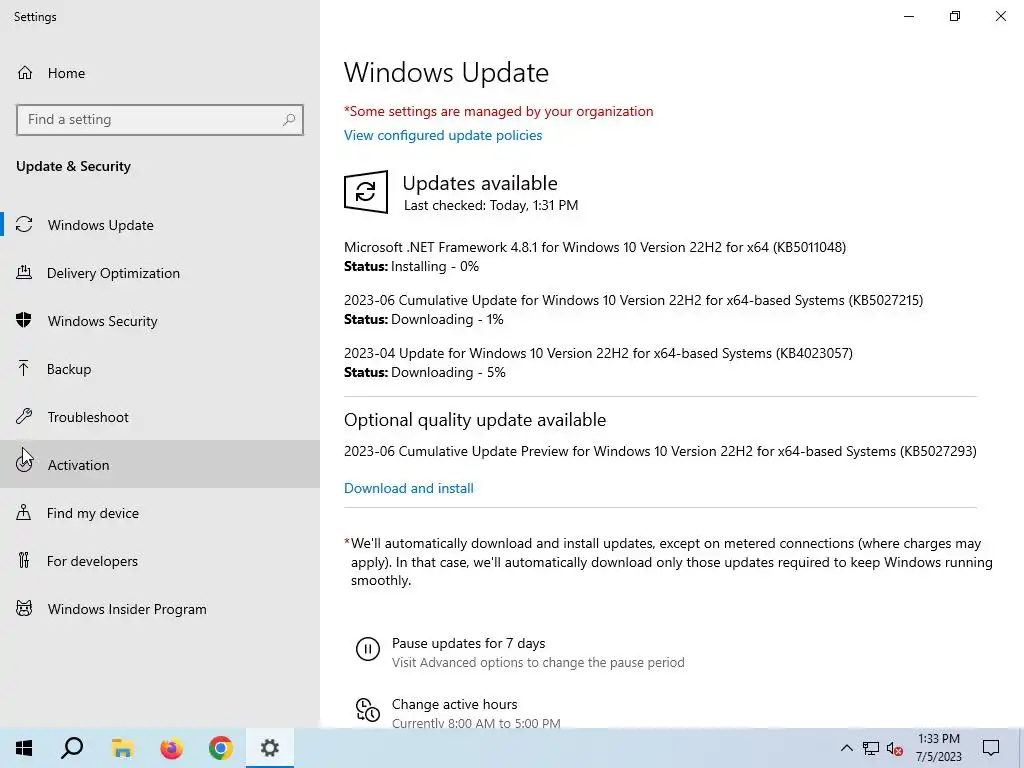
Task: Launch Firefox from the taskbar
Action: point(172,748)
